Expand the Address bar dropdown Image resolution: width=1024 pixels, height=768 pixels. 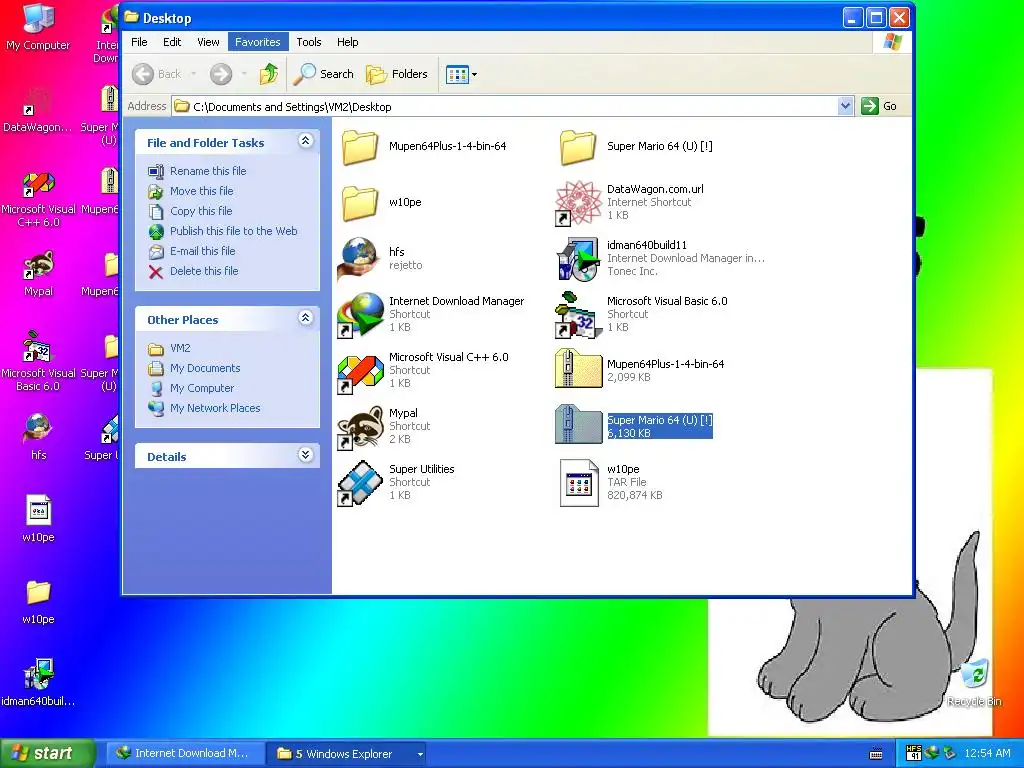pos(845,106)
